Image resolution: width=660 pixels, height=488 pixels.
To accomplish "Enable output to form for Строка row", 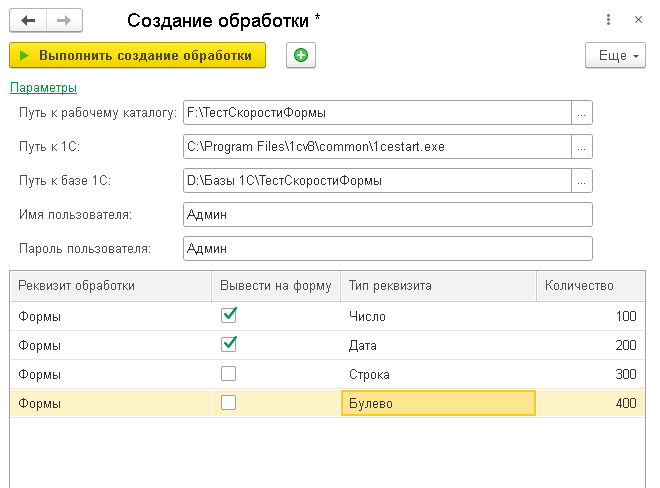I will [229, 373].
